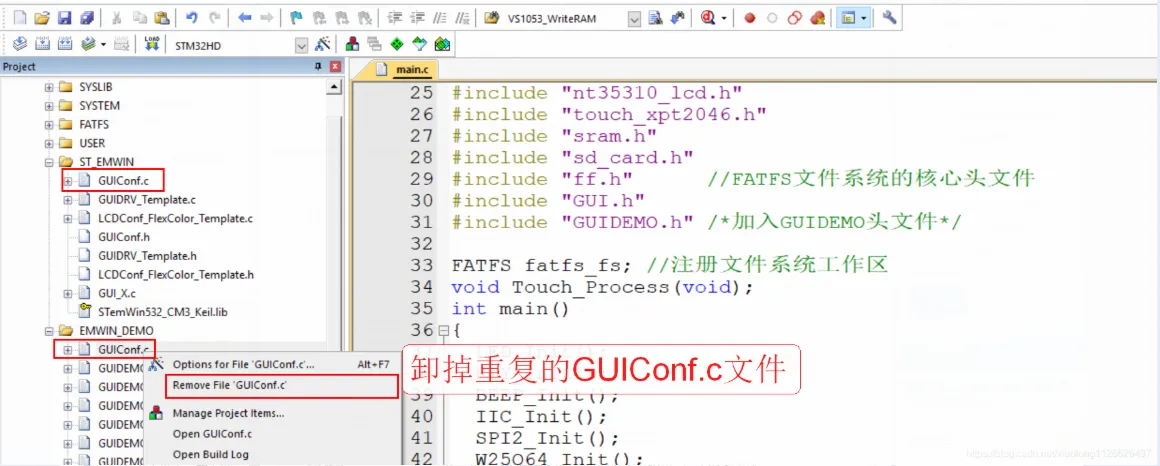The height and width of the screenshot is (466, 1160).
Task: Open the VS1053_WriteRAM find dropdown
Action: (634, 18)
